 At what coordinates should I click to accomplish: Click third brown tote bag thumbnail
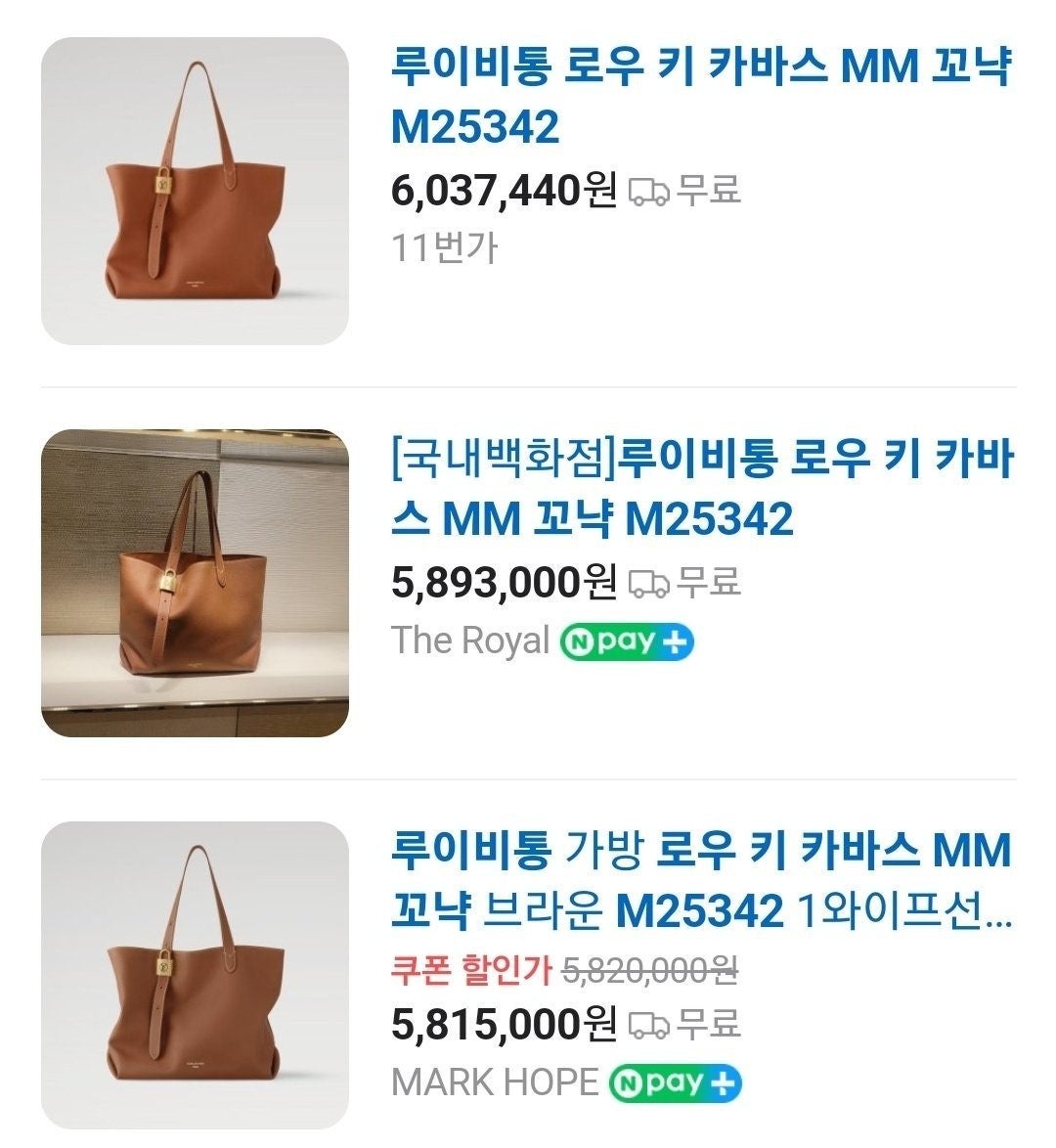point(195,975)
